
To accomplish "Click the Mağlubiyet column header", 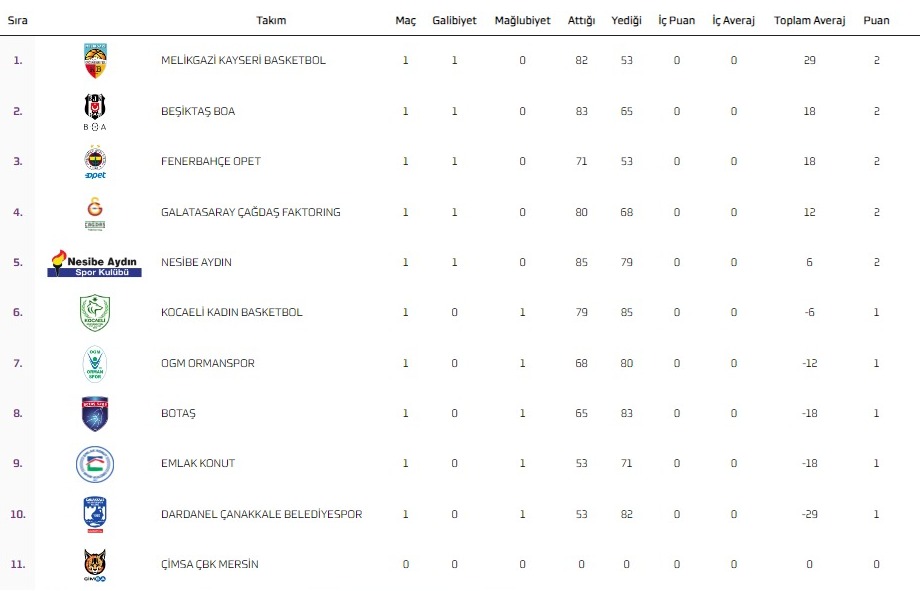I will 522,21.
